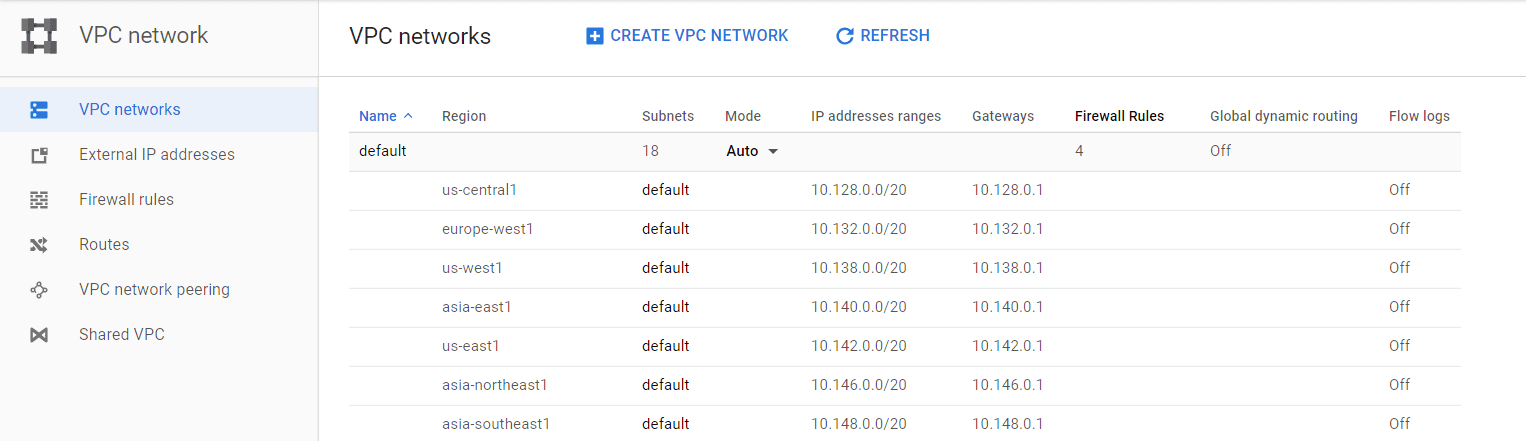The width and height of the screenshot is (1526, 441).
Task: Click the CREATE VPC NETWORK button
Action: pos(687,36)
